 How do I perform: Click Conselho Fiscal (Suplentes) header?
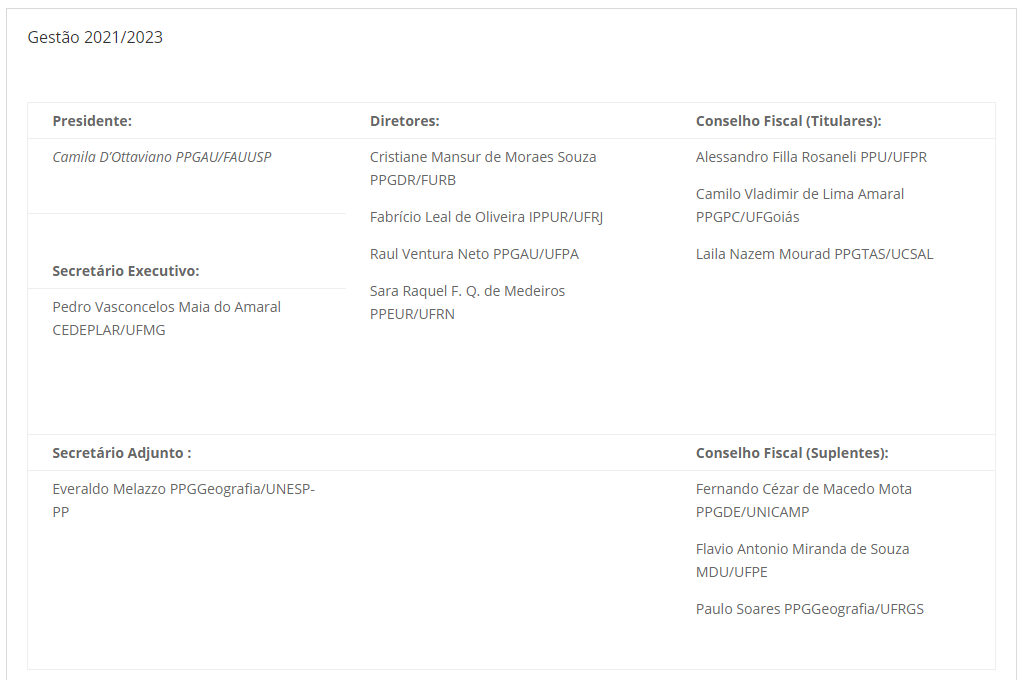pyautogui.click(x=792, y=453)
